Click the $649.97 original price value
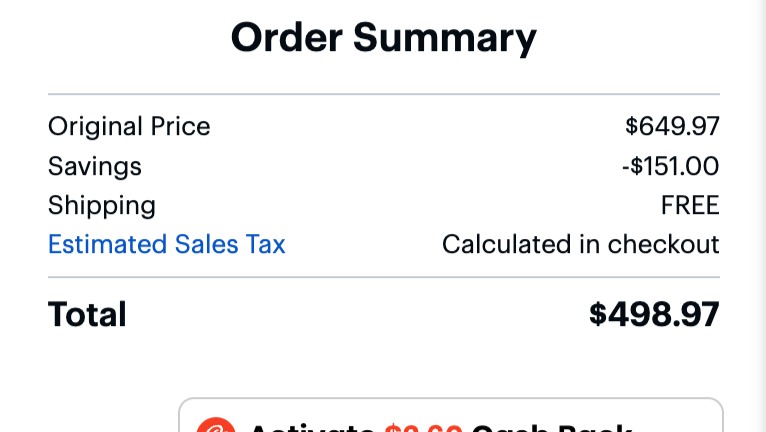The image size is (766, 432). pyautogui.click(x=672, y=126)
